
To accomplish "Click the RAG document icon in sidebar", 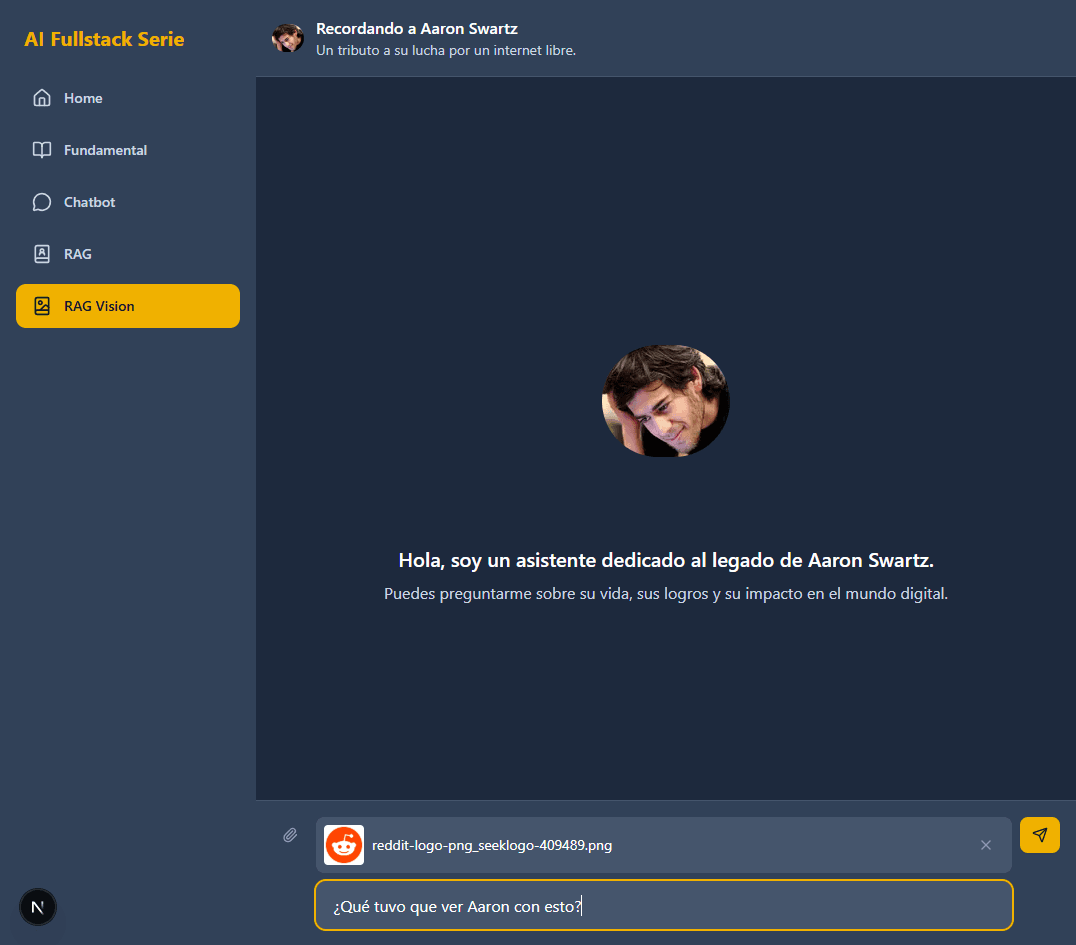I will 42,254.
